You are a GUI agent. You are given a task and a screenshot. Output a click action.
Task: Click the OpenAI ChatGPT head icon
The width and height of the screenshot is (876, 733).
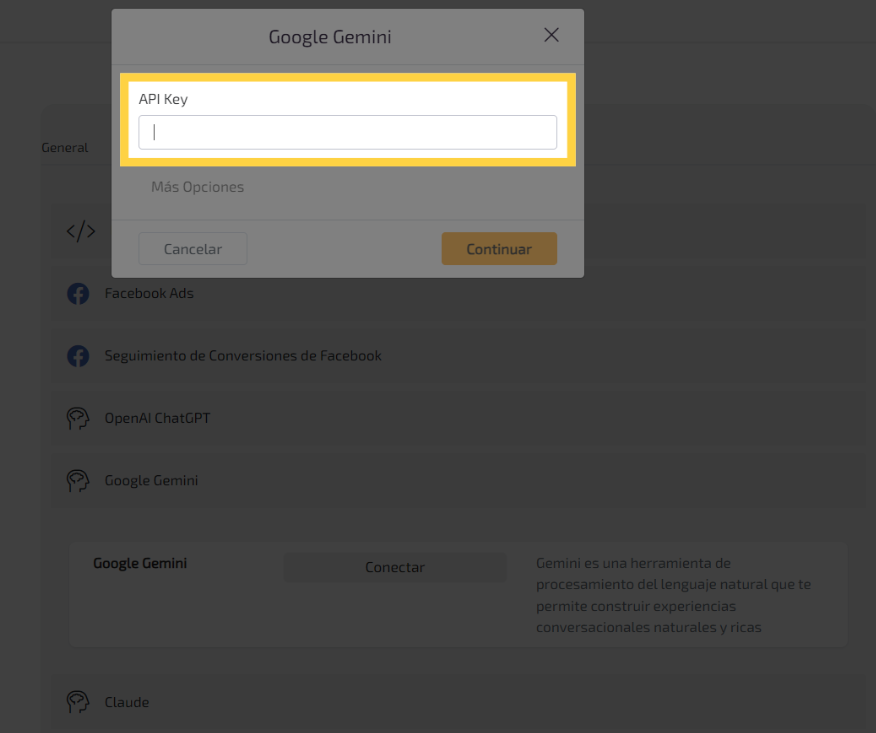(x=78, y=418)
